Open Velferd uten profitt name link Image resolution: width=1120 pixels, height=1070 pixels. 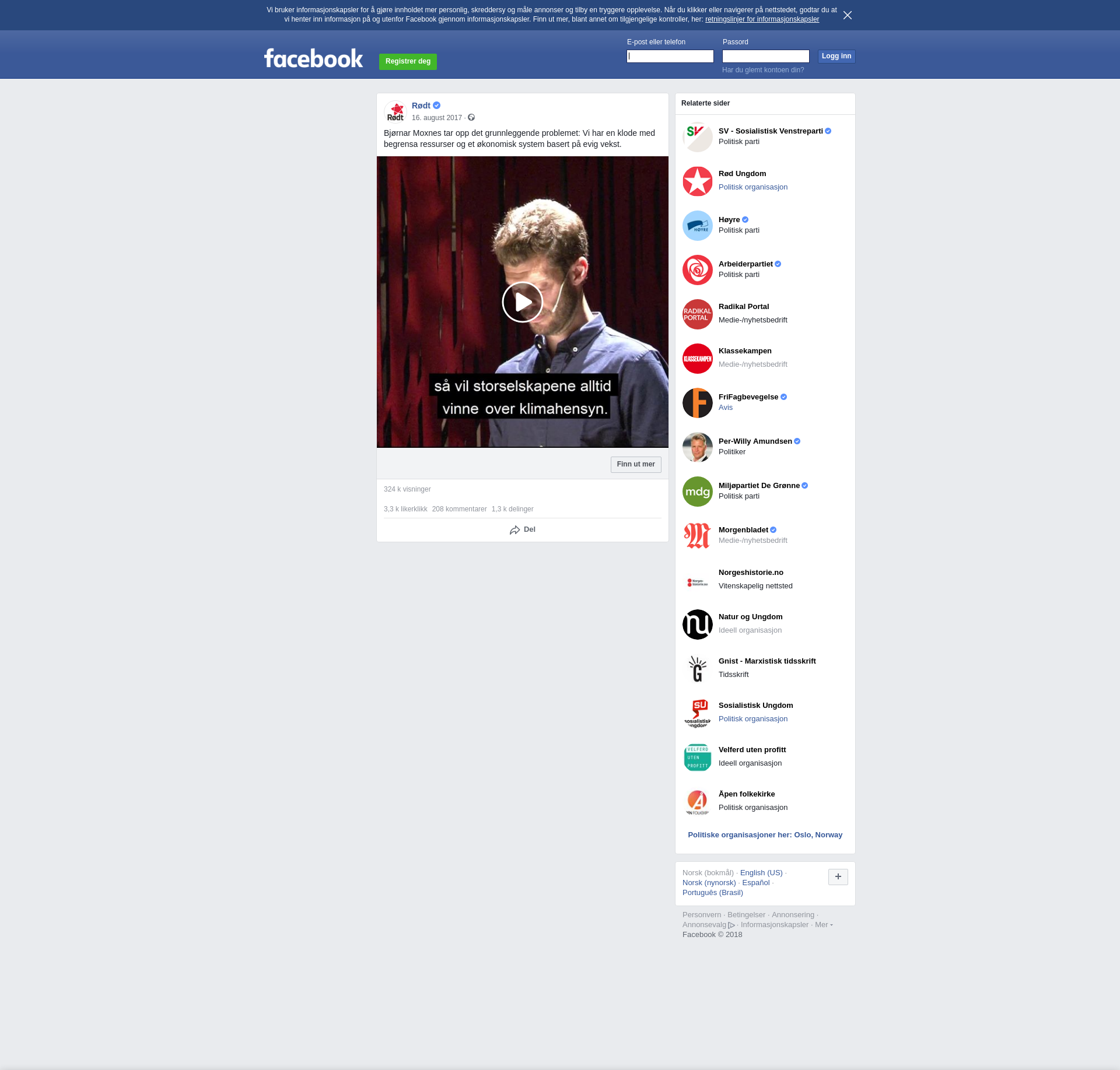coord(752,750)
